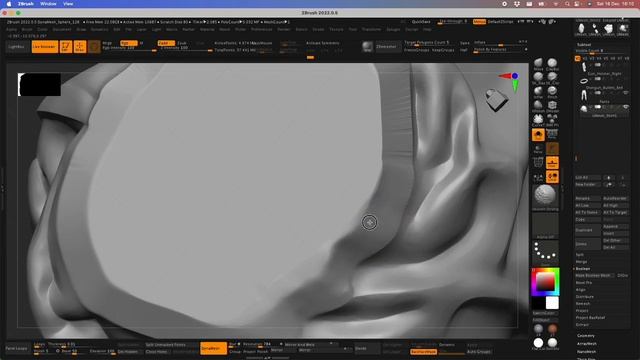Pick a color in the color picker square
The image size is (640, 360).
[x=545, y=281]
